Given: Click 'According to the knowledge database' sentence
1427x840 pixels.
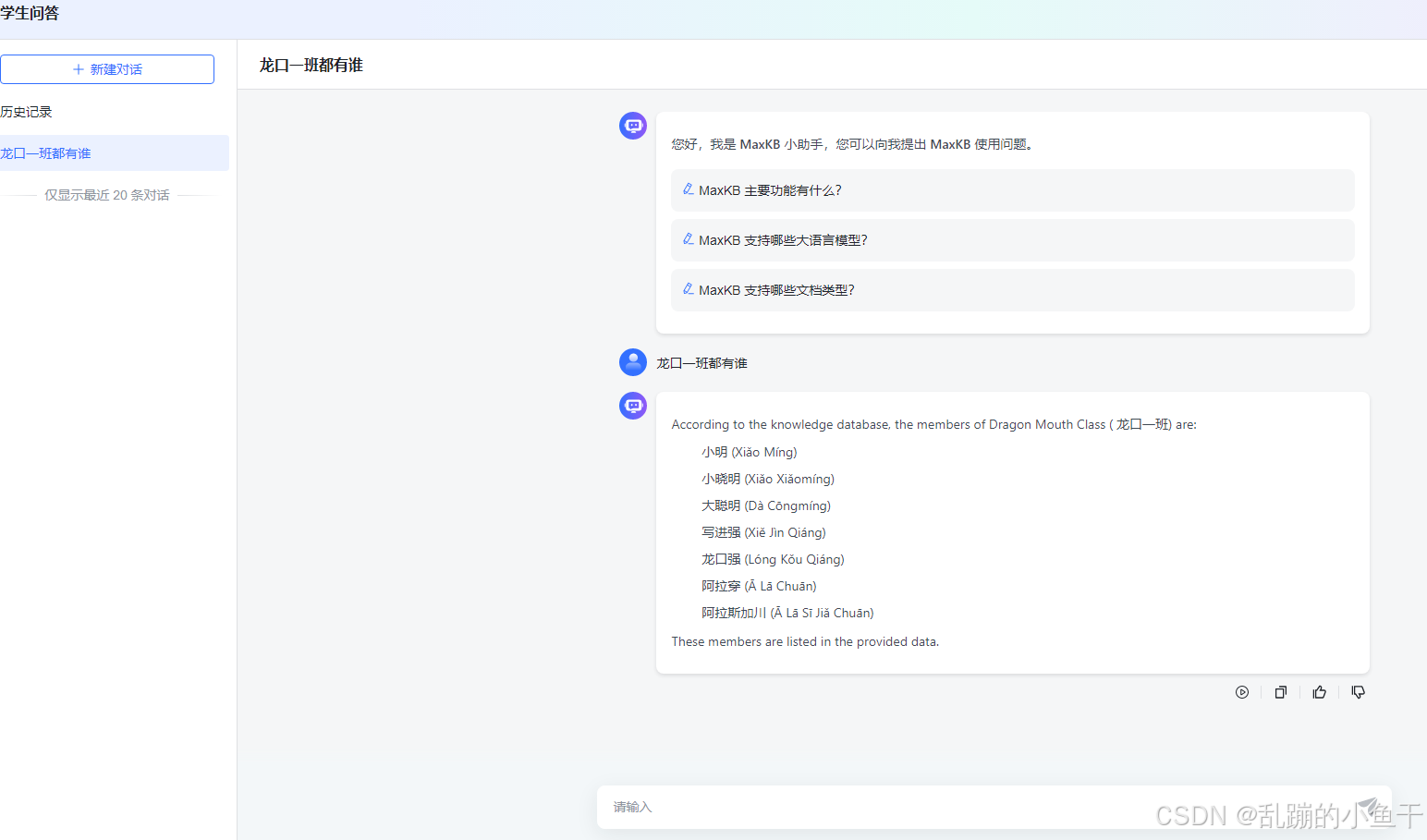Looking at the screenshot, I should point(933,424).
